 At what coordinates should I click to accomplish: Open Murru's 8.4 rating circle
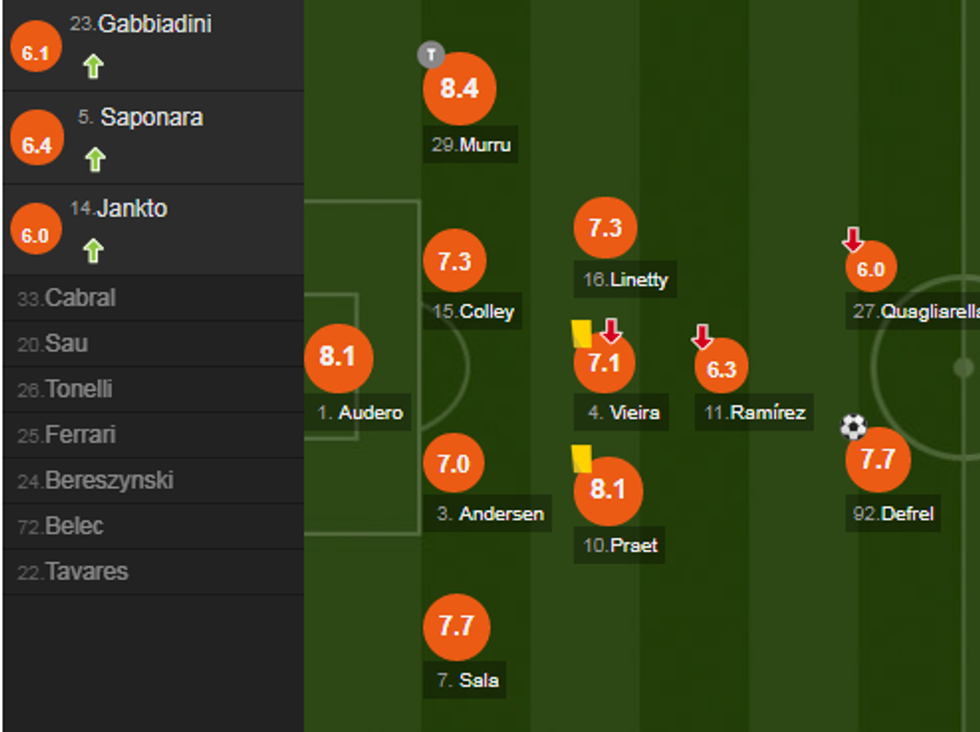point(459,89)
